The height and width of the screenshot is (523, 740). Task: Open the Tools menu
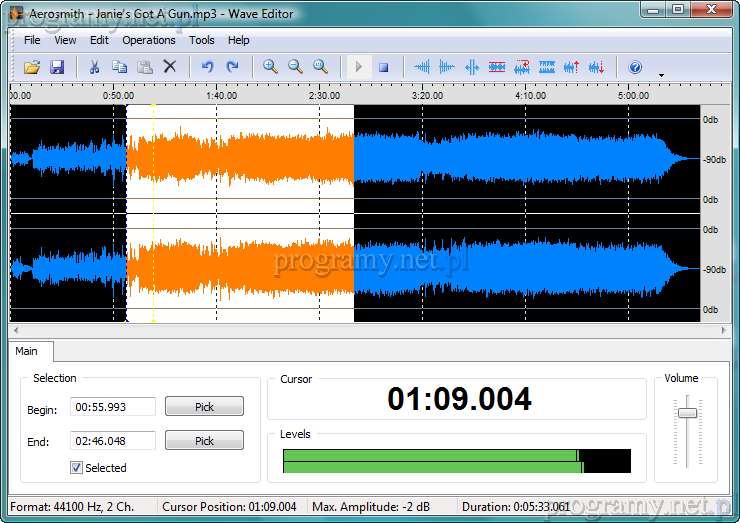[x=202, y=40]
